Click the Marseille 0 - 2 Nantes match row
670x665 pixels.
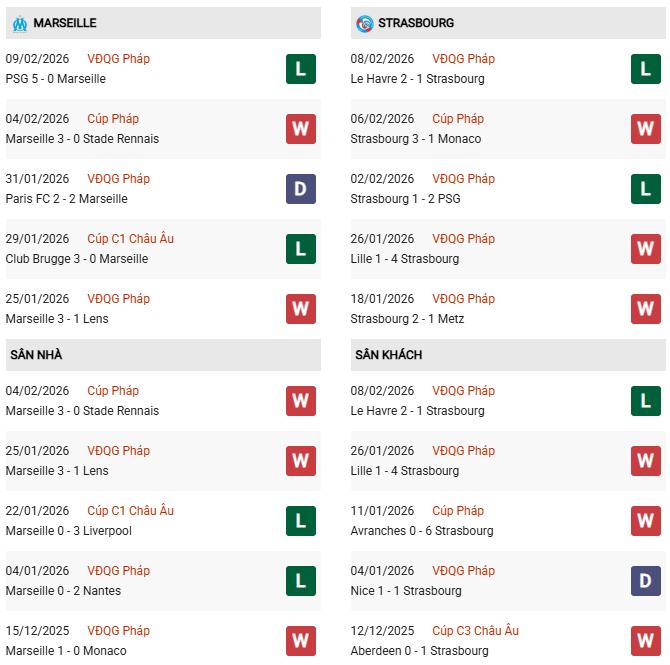click(x=63, y=591)
